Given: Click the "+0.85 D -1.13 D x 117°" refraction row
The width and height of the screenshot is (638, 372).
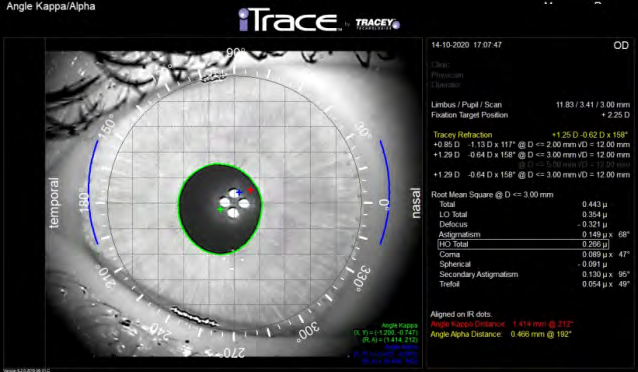Looking at the screenshot, I should pyautogui.click(x=531, y=144).
